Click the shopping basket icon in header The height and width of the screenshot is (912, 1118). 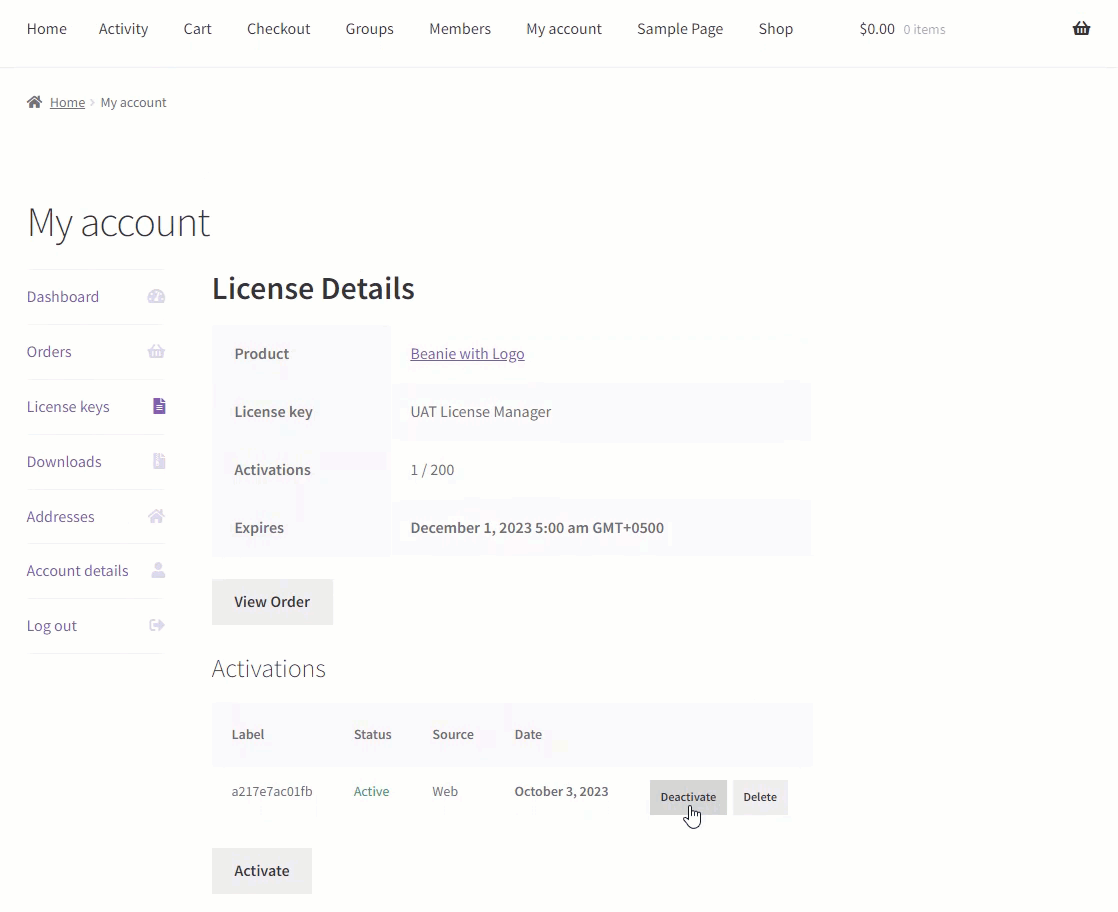[1081, 29]
